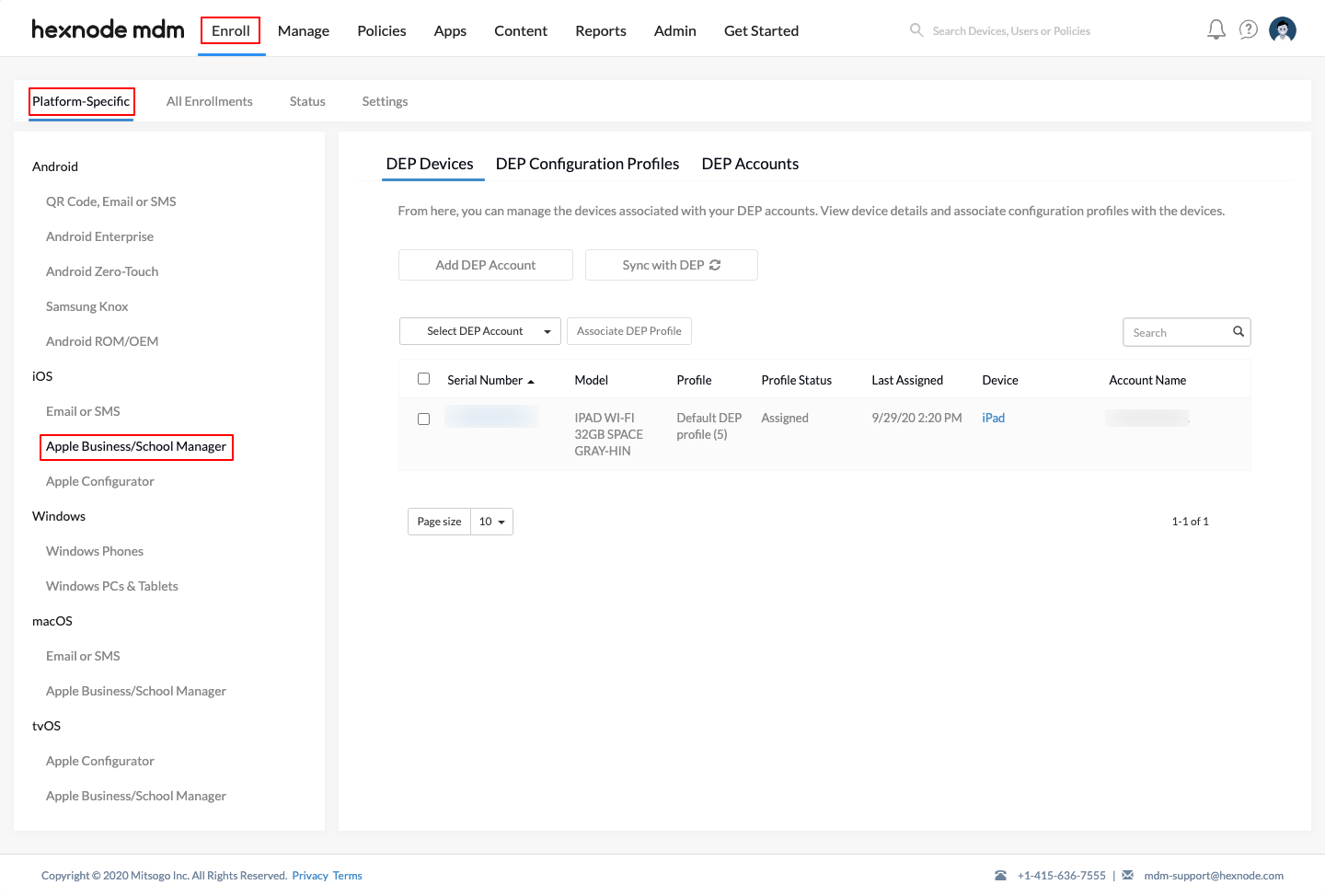Click the Serial Number sort arrow

531,382
